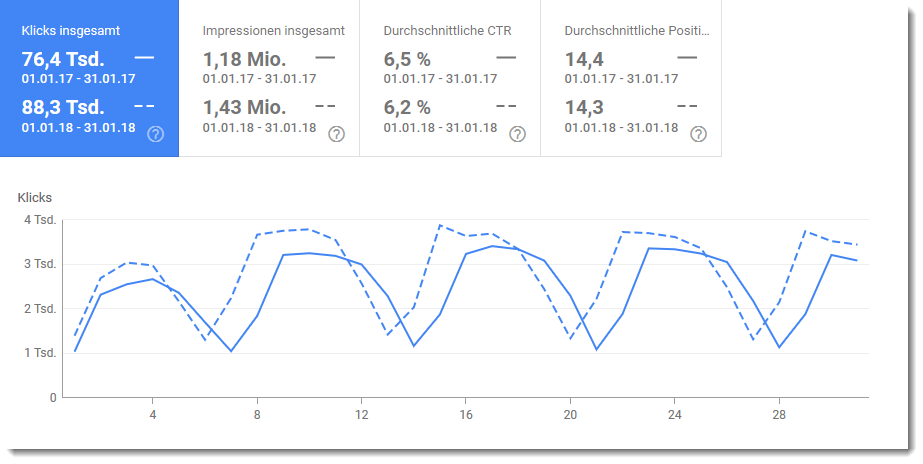The image size is (923, 464).
Task: Select the 14,4 position value
Action: [584, 59]
